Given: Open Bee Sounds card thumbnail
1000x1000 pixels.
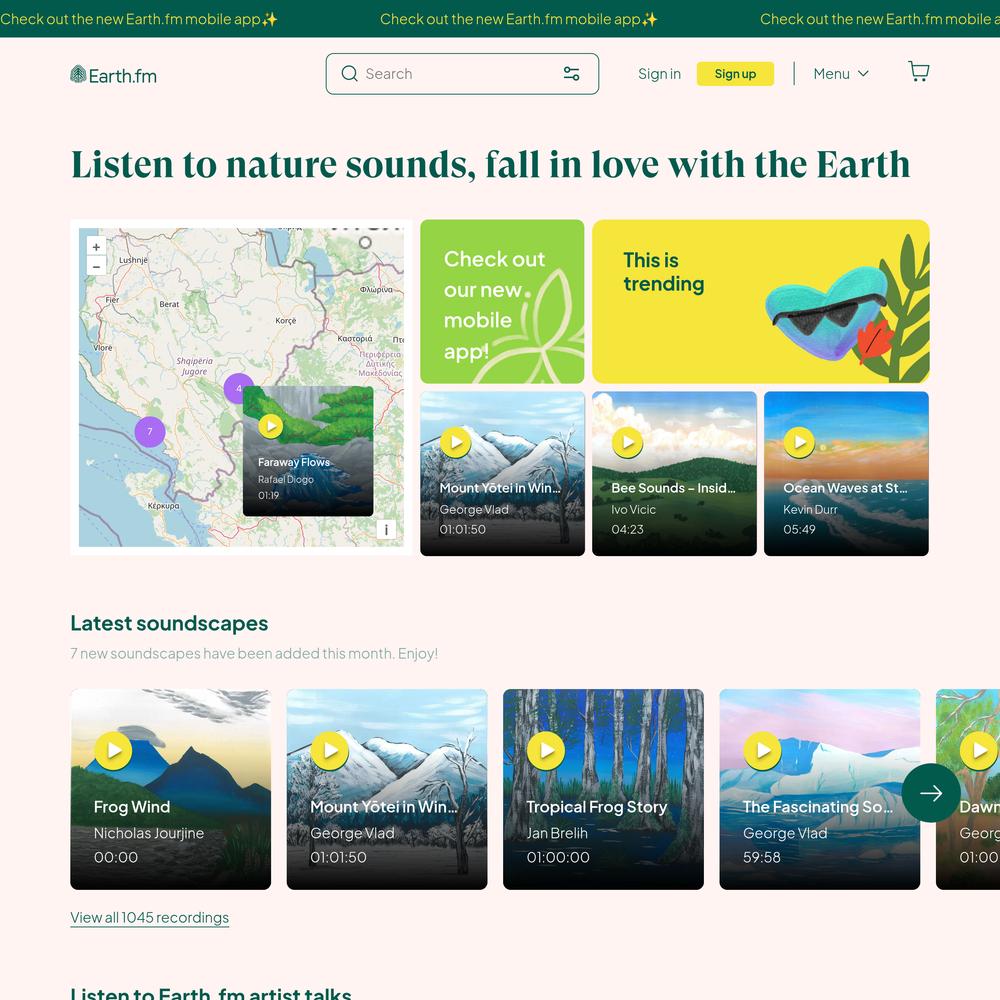Looking at the screenshot, I should tap(674, 473).
